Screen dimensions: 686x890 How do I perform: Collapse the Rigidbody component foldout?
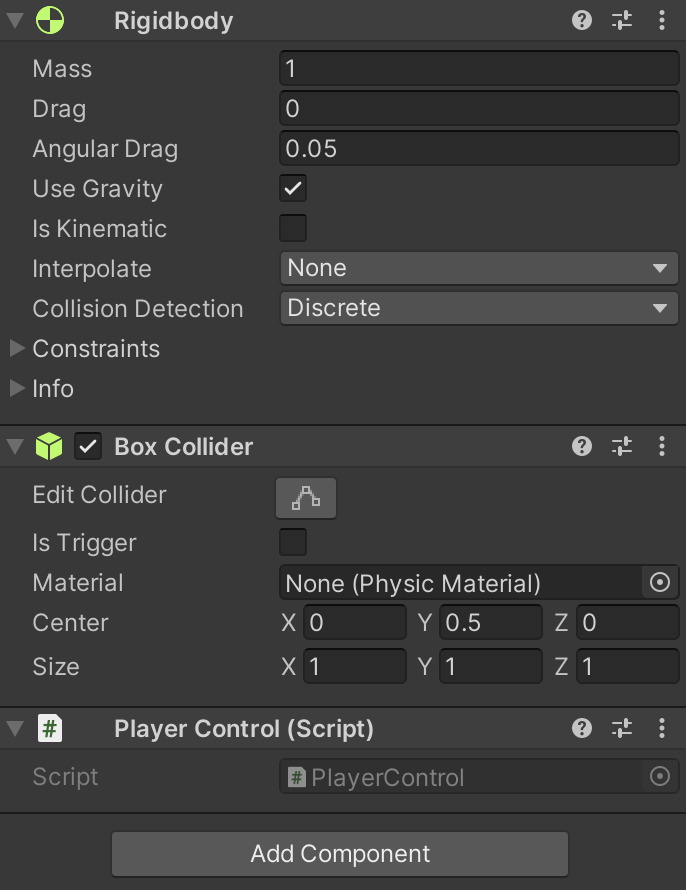14,20
